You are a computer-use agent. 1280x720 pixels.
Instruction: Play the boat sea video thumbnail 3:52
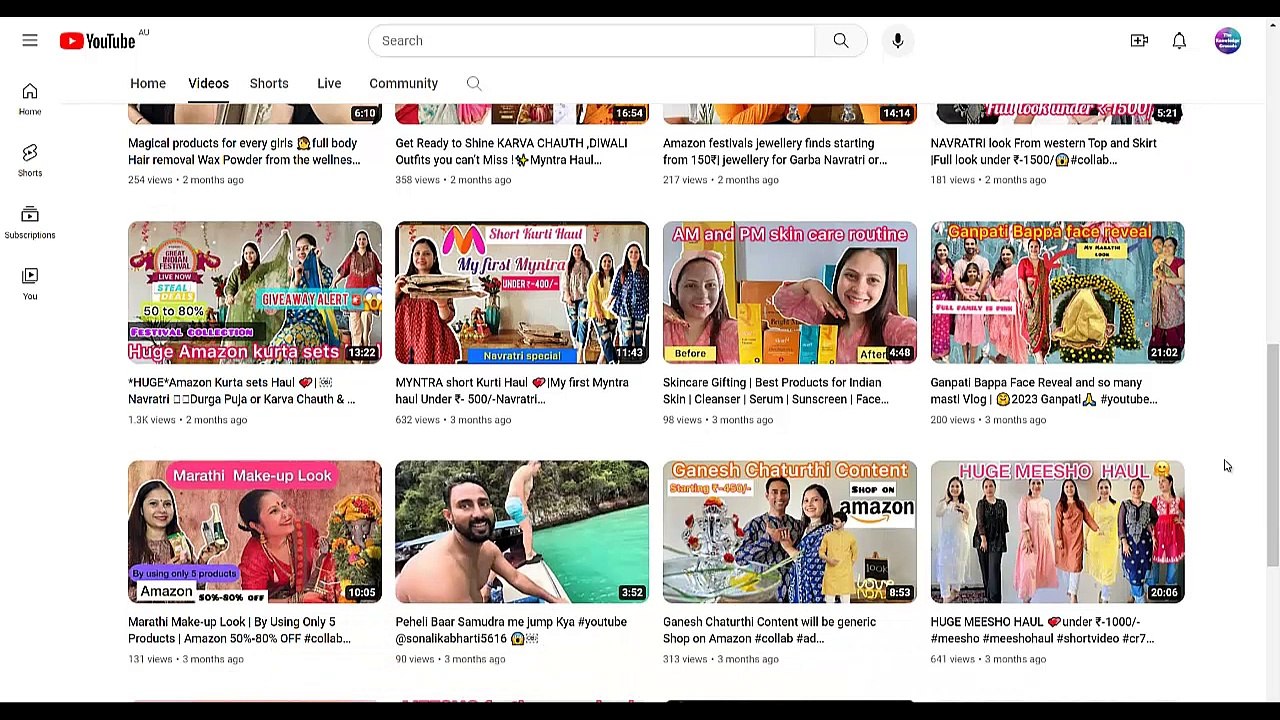coord(522,532)
